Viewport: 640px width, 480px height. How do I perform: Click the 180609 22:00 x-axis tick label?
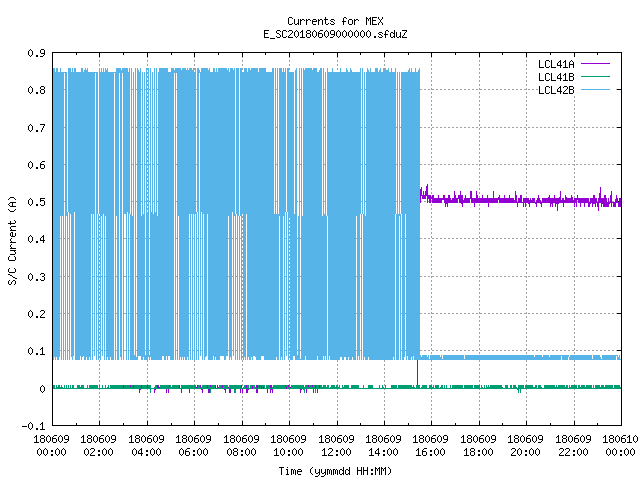tap(573, 446)
